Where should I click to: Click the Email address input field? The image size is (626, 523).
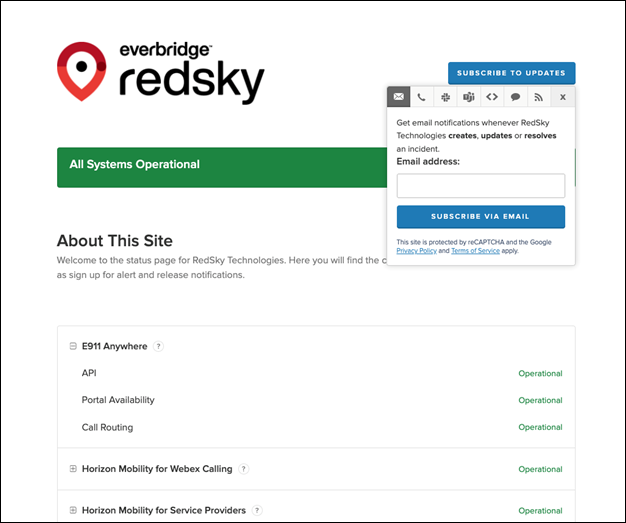click(481, 186)
